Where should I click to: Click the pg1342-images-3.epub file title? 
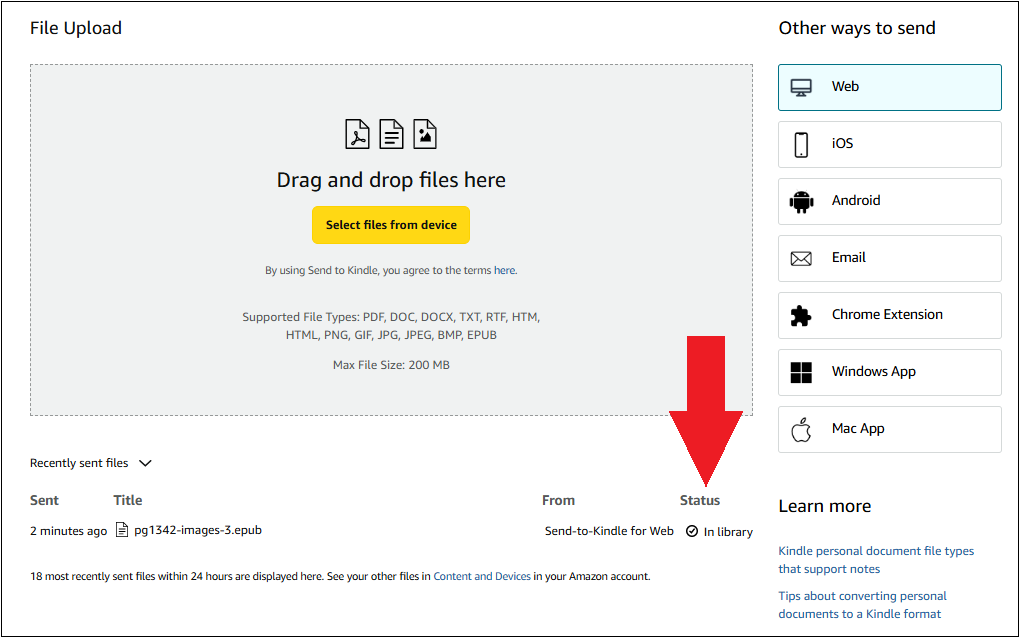[x=198, y=530]
